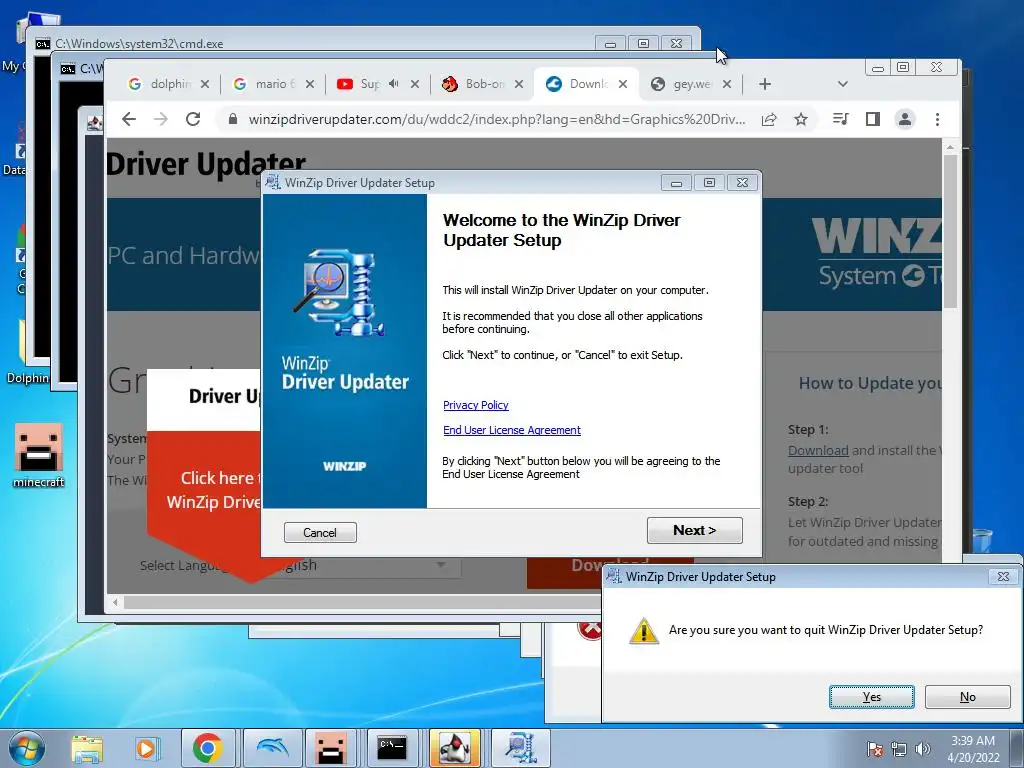Close the Download tab
The height and width of the screenshot is (768, 1024).
(623, 84)
